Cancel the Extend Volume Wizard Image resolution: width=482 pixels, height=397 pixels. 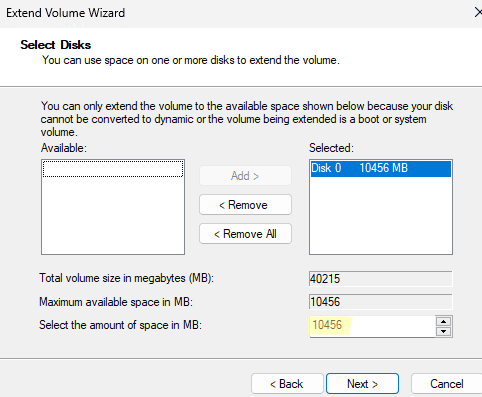[x=447, y=384]
